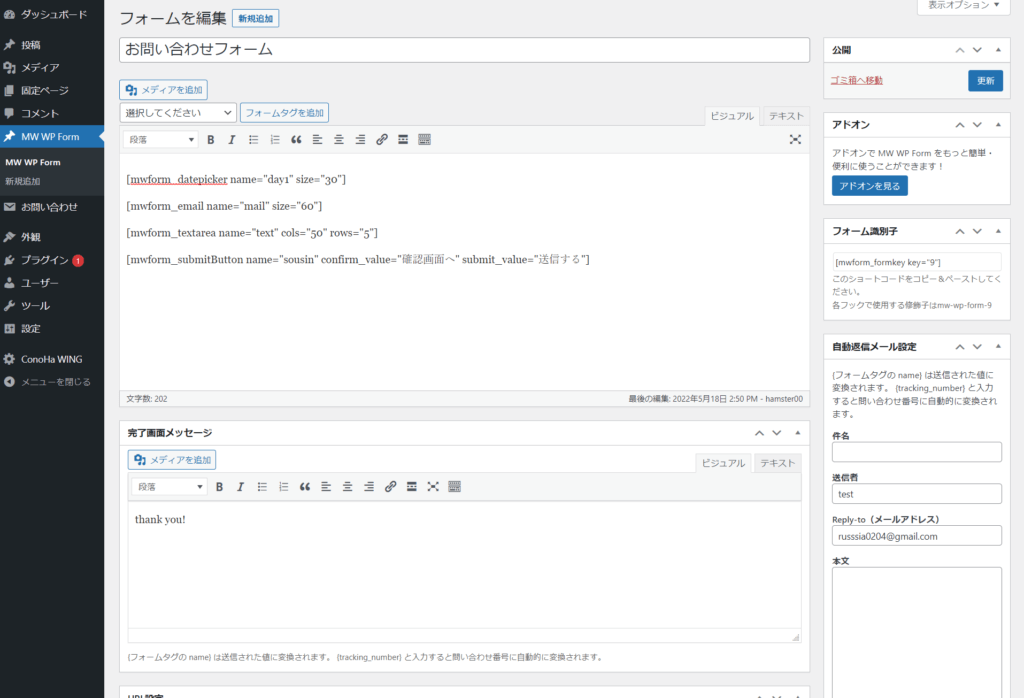
Task: Move 公開 panel down
Action: pos(977,50)
